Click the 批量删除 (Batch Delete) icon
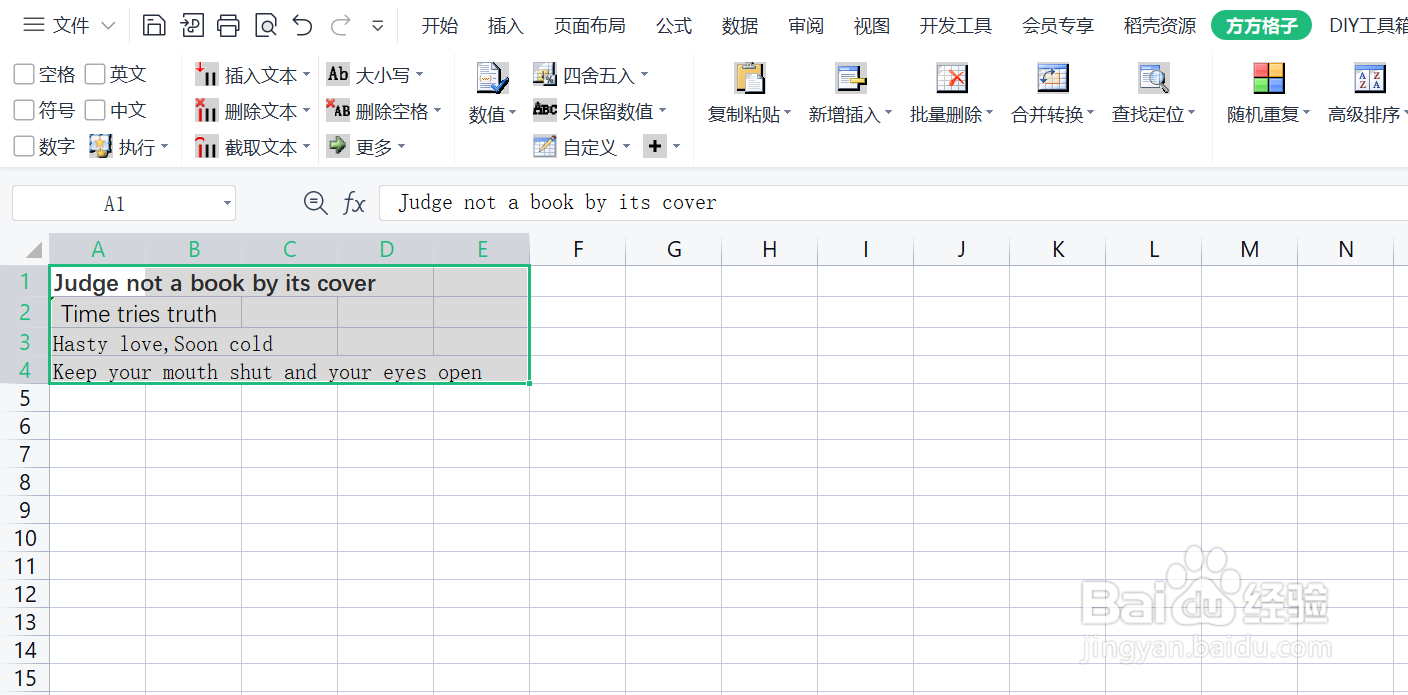The height and width of the screenshot is (695, 1408). [x=952, y=78]
